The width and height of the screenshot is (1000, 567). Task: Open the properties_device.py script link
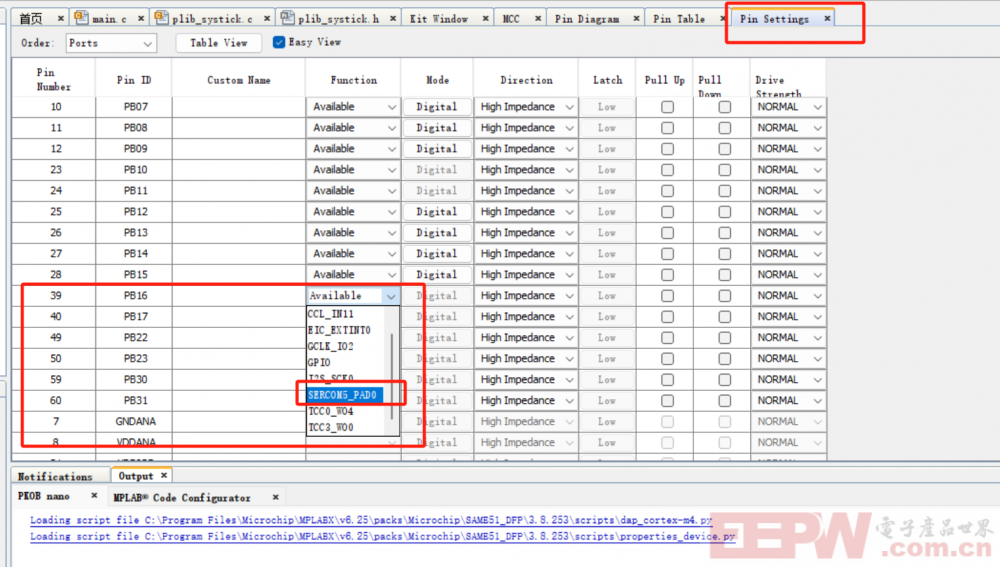(383, 536)
